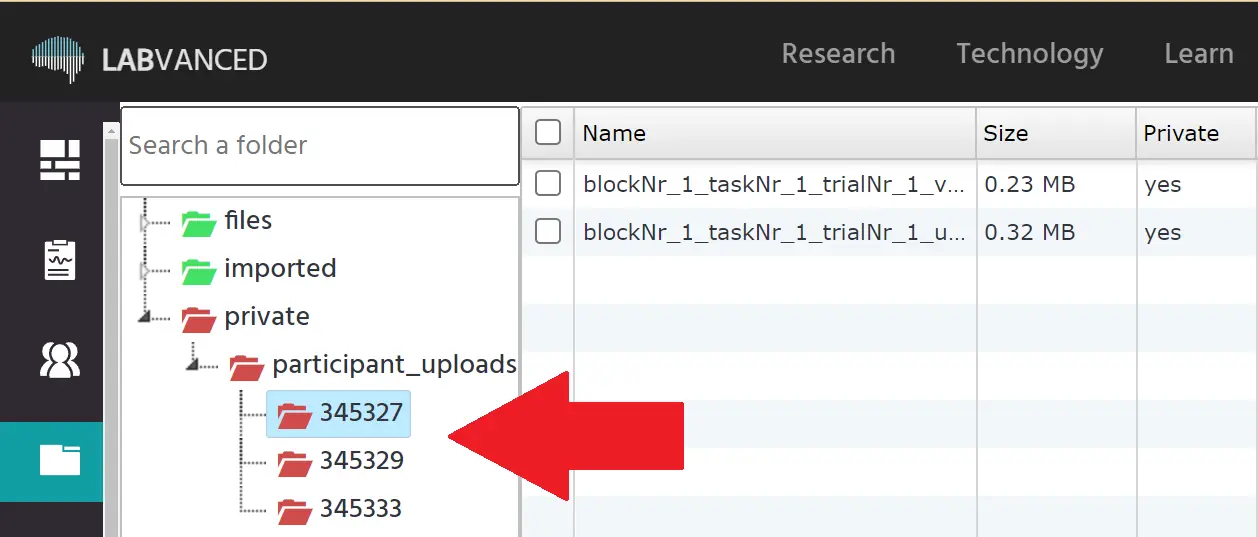Focus the Search a folder field
Screen dimensions: 1258x537
(x=320, y=145)
